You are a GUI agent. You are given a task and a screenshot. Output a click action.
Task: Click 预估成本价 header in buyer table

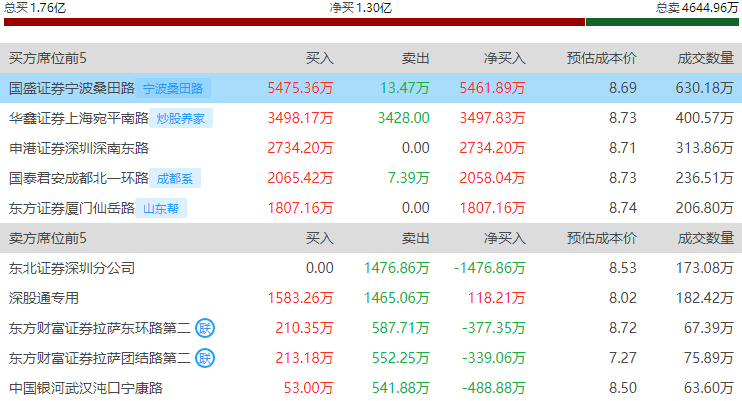pyautogui.click(x=601, y=58)
